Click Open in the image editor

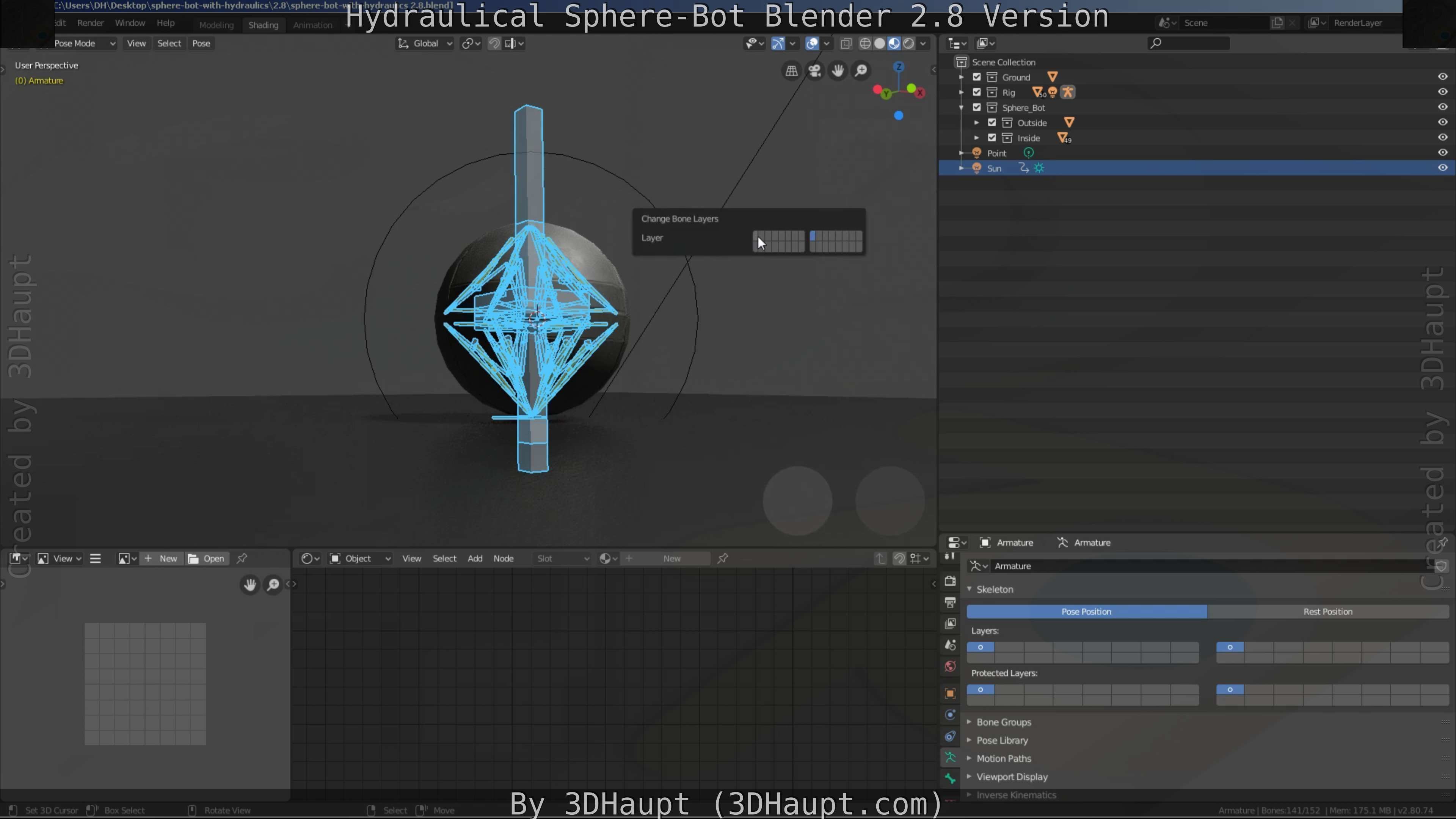point(207,559)
